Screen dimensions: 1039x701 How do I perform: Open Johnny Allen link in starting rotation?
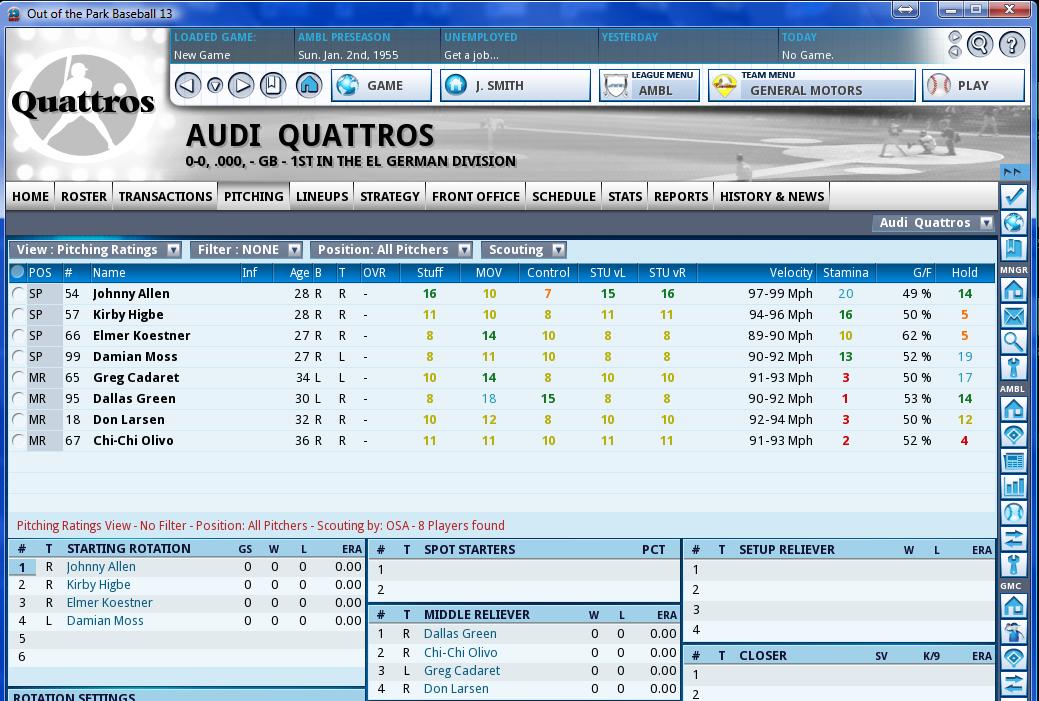101,566
